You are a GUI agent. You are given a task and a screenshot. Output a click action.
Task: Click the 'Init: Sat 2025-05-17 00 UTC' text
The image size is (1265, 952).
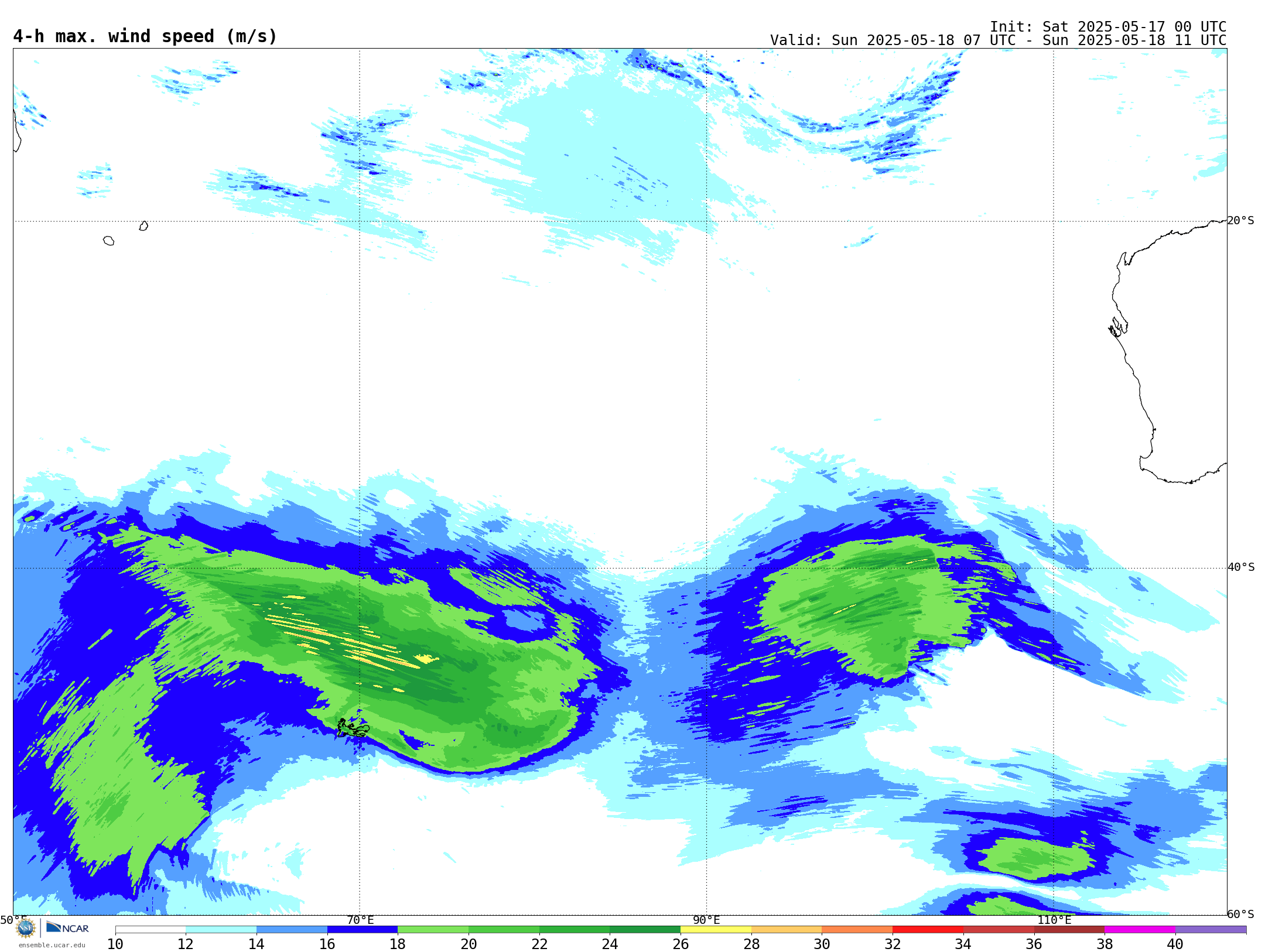click(1108, 27)
